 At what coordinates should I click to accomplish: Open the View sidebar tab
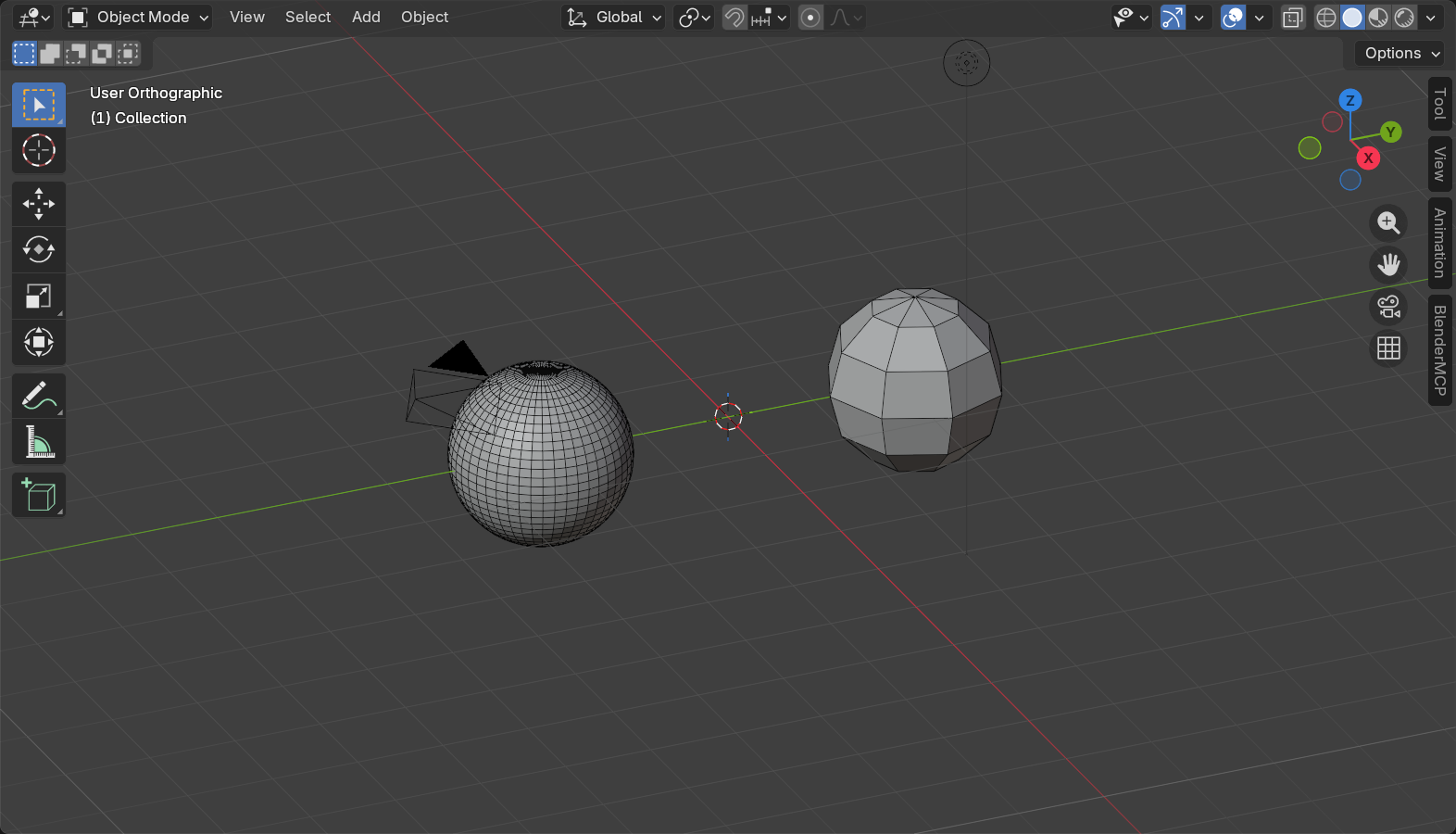pyautogui.click(x=1440, y=164)
